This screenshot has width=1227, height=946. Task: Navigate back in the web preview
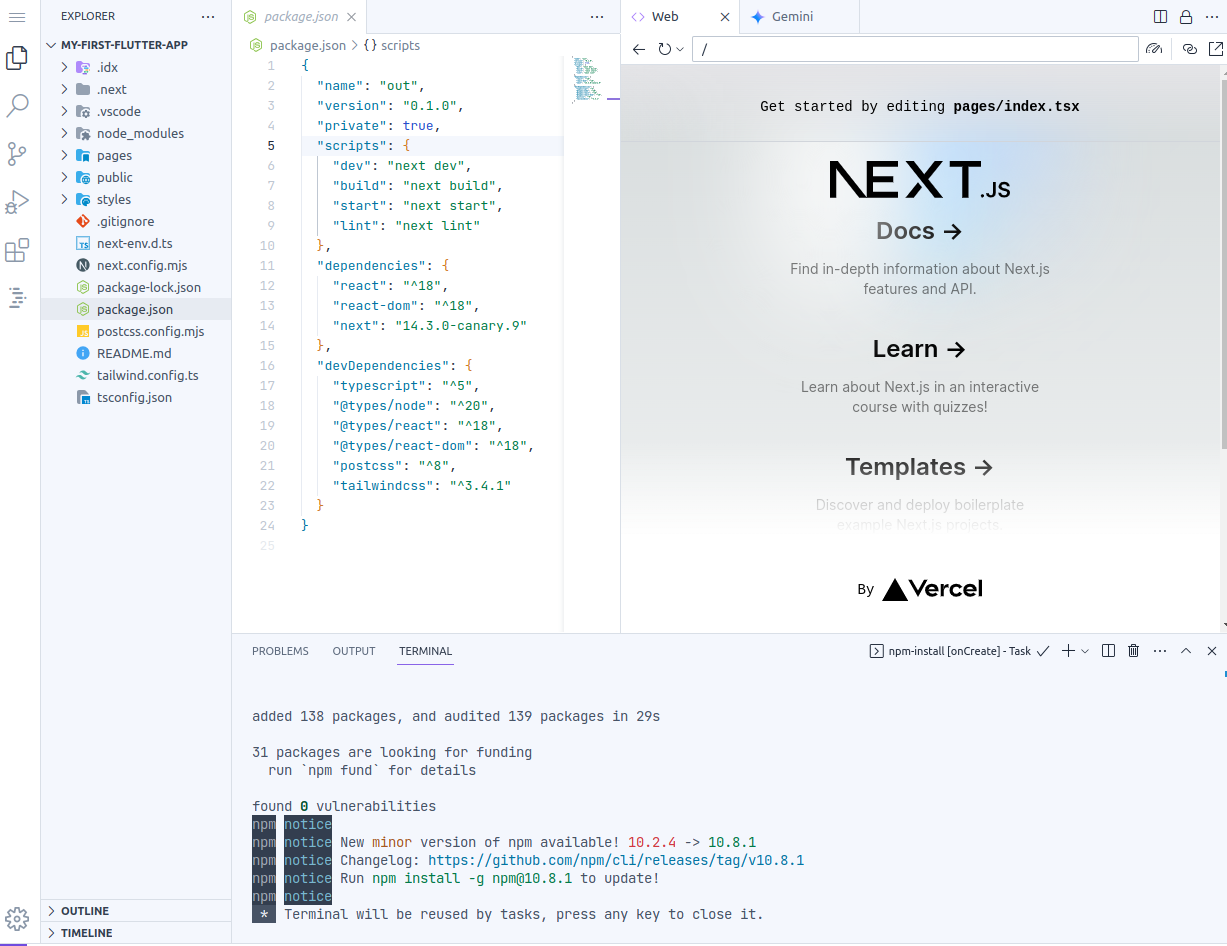coord(639,48)
